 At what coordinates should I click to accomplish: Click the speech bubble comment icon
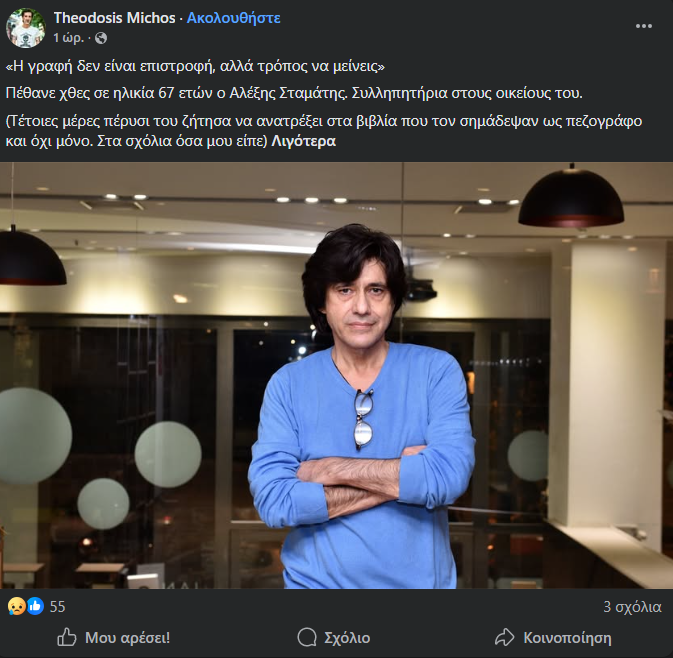click(x=307, y=638)
